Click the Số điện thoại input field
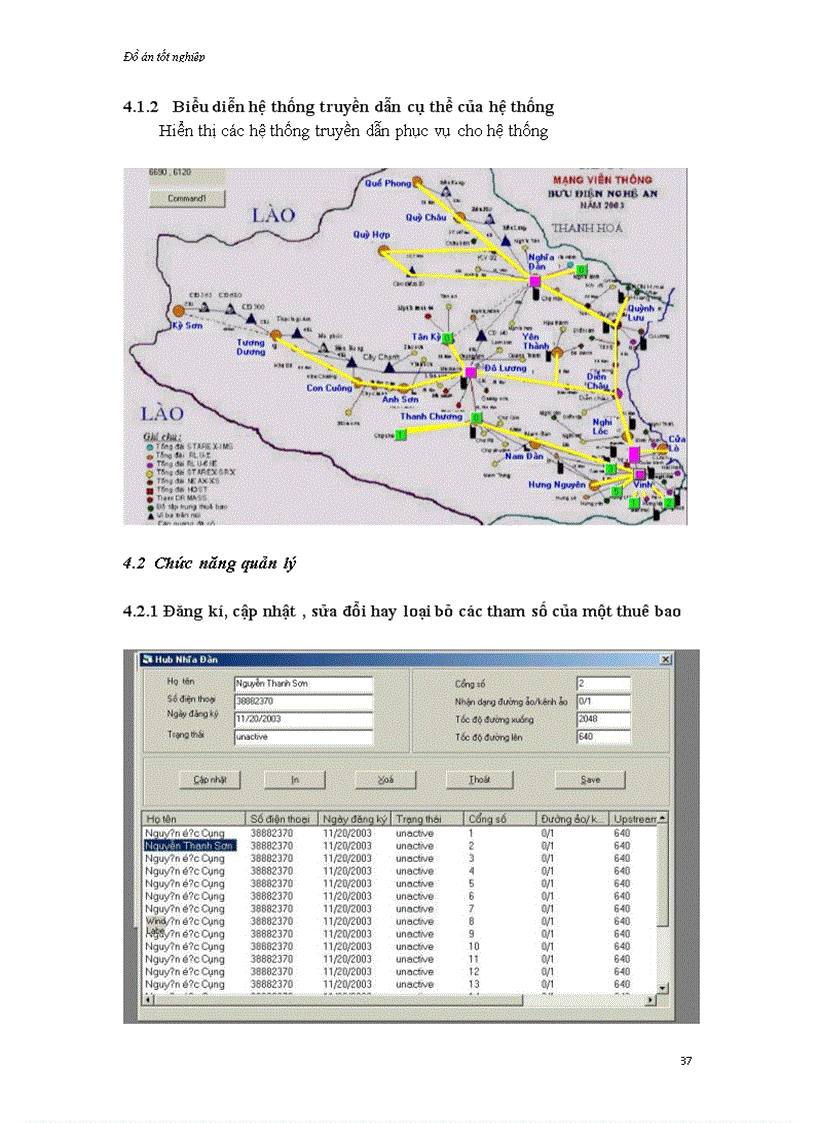 tap(302, 702)
